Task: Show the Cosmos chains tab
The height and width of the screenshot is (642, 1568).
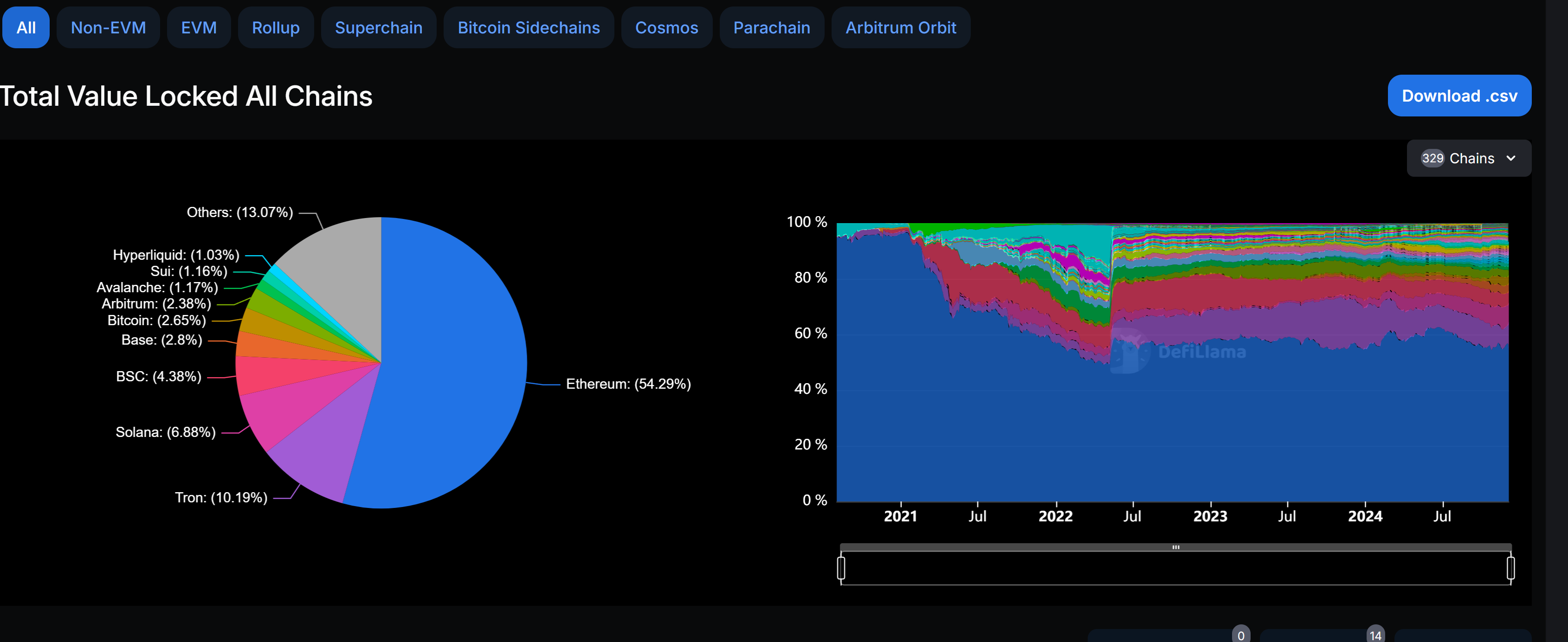Action: click(666, 27)
